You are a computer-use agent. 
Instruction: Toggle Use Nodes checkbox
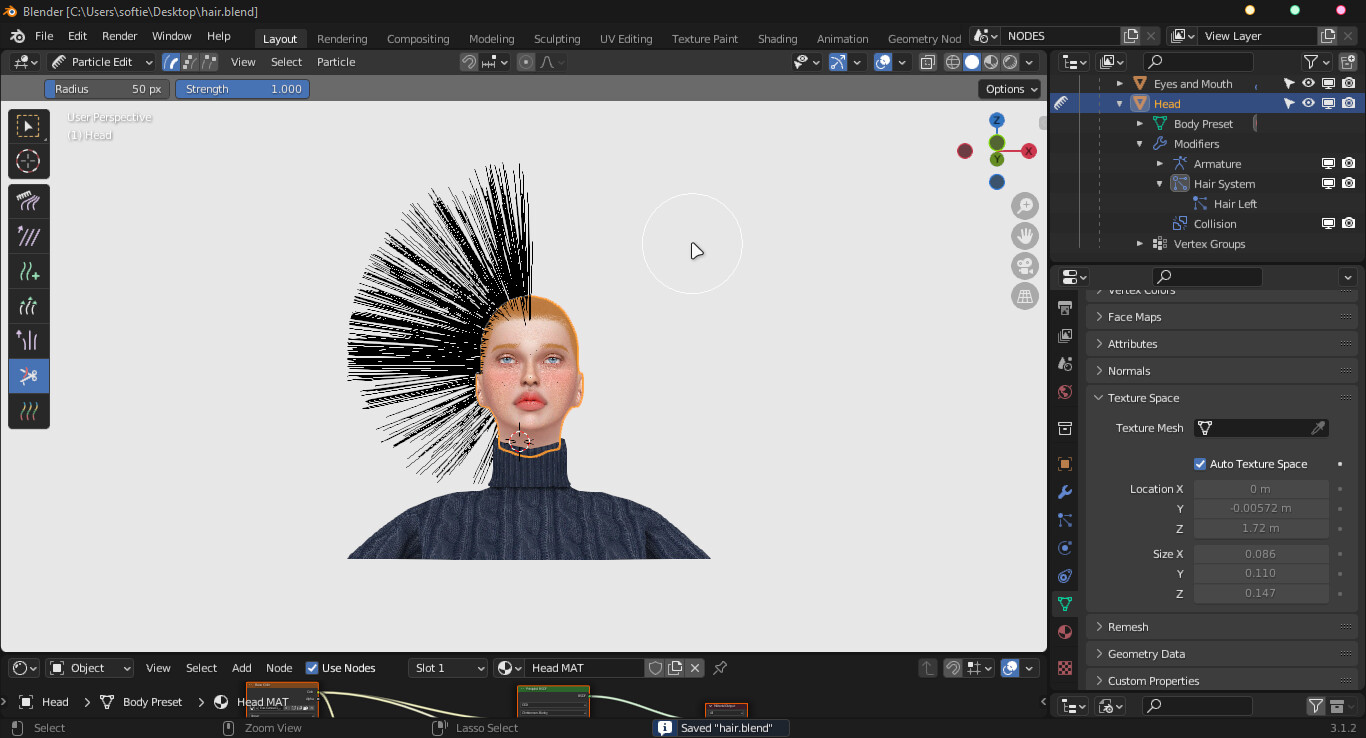point(312,668)
